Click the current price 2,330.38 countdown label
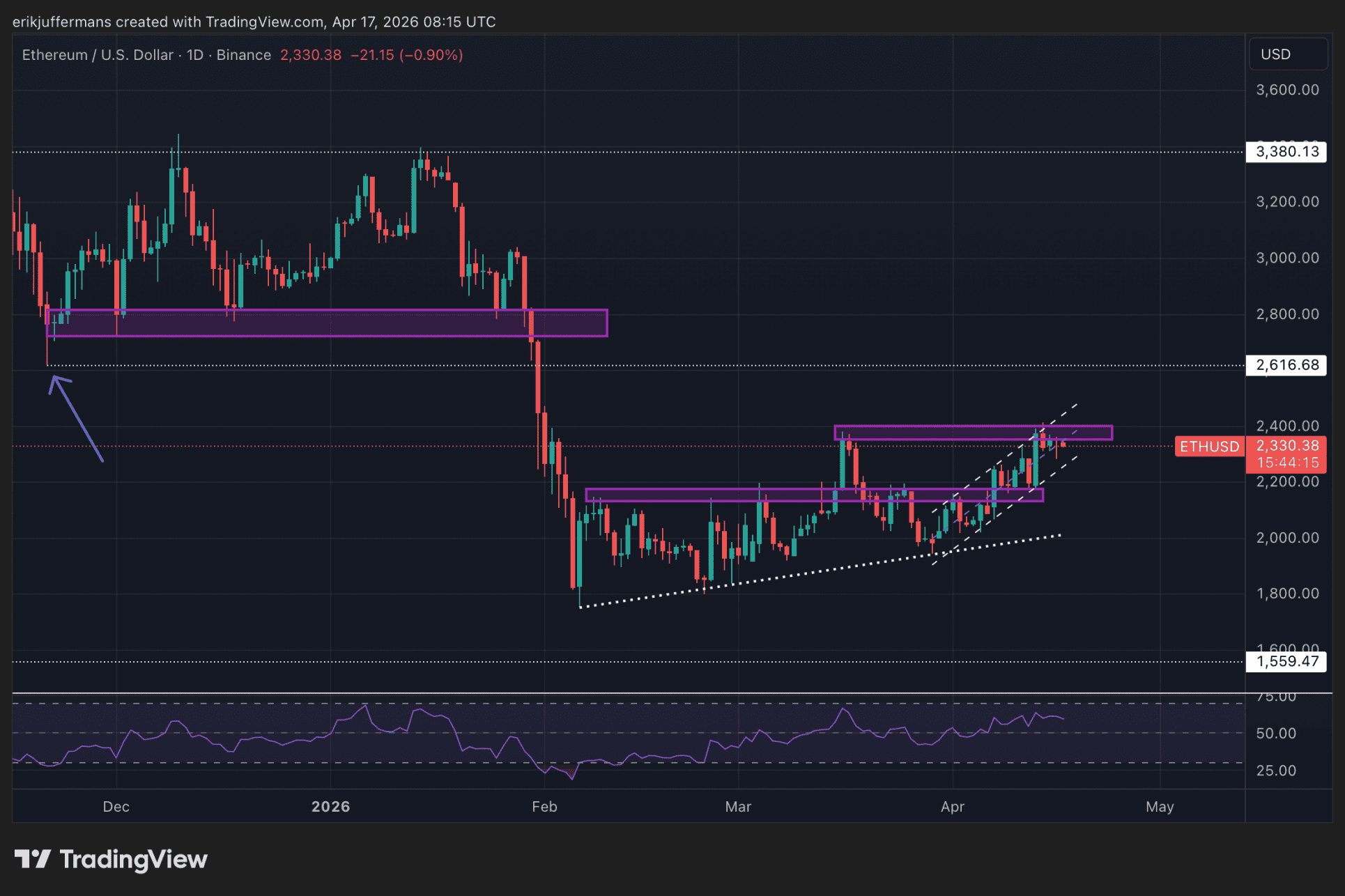The height and width of the screenshot is (896, 1345). (1286, 454)
